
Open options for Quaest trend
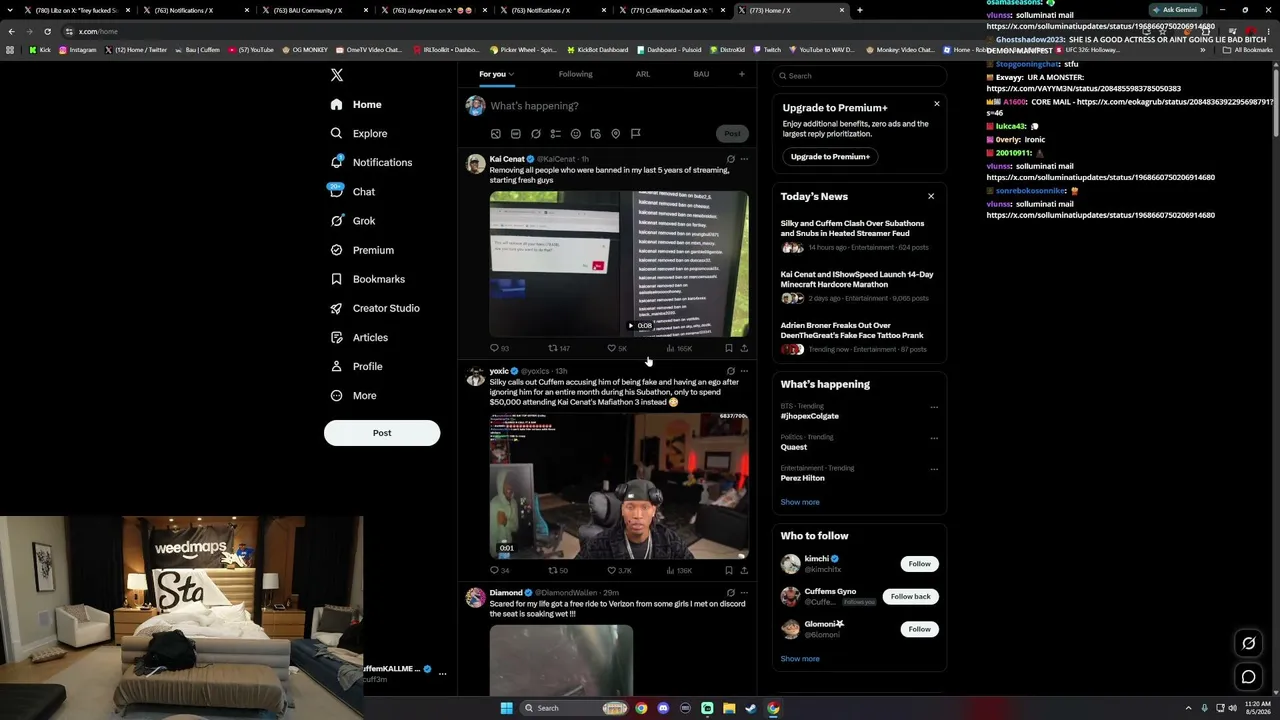click(934, 438)
